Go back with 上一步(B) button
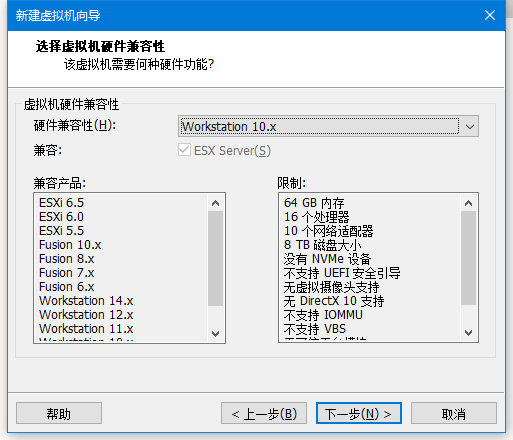Viewport: 513px width, 440px height. pos(264,413)
